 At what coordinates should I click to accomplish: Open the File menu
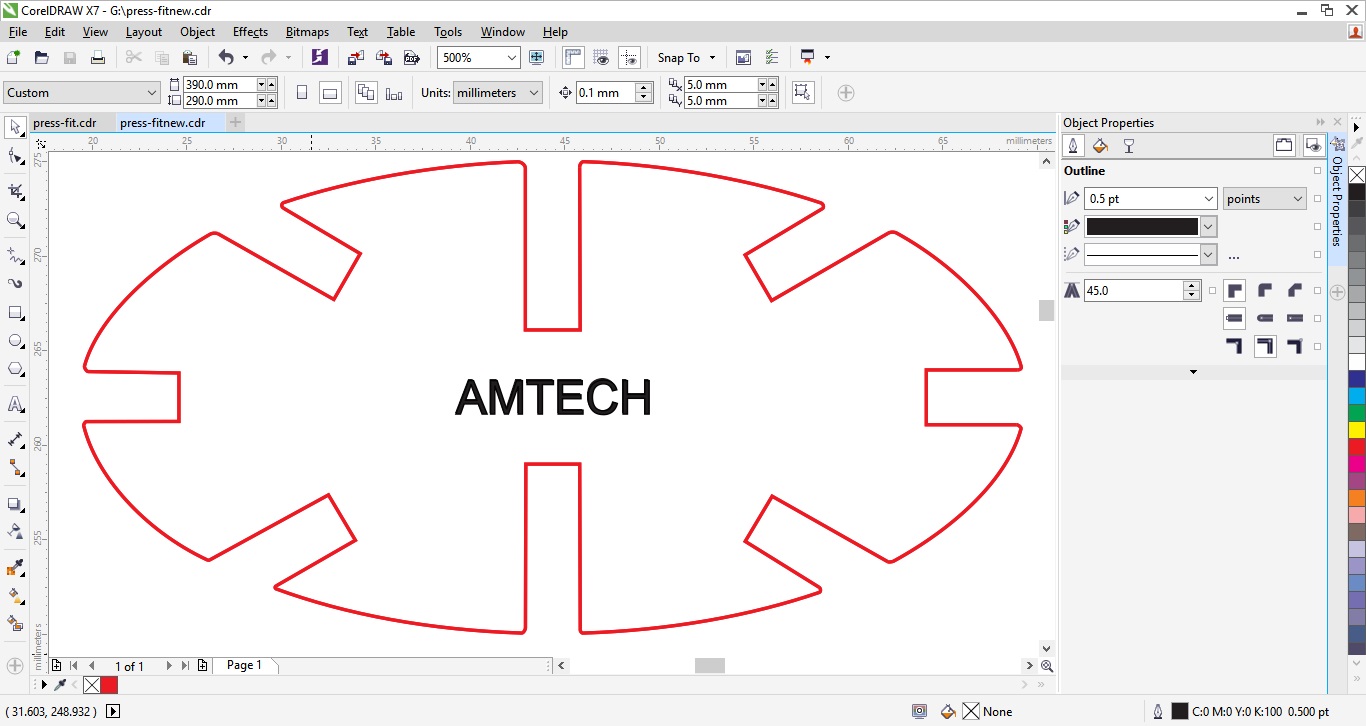(18, 31)
